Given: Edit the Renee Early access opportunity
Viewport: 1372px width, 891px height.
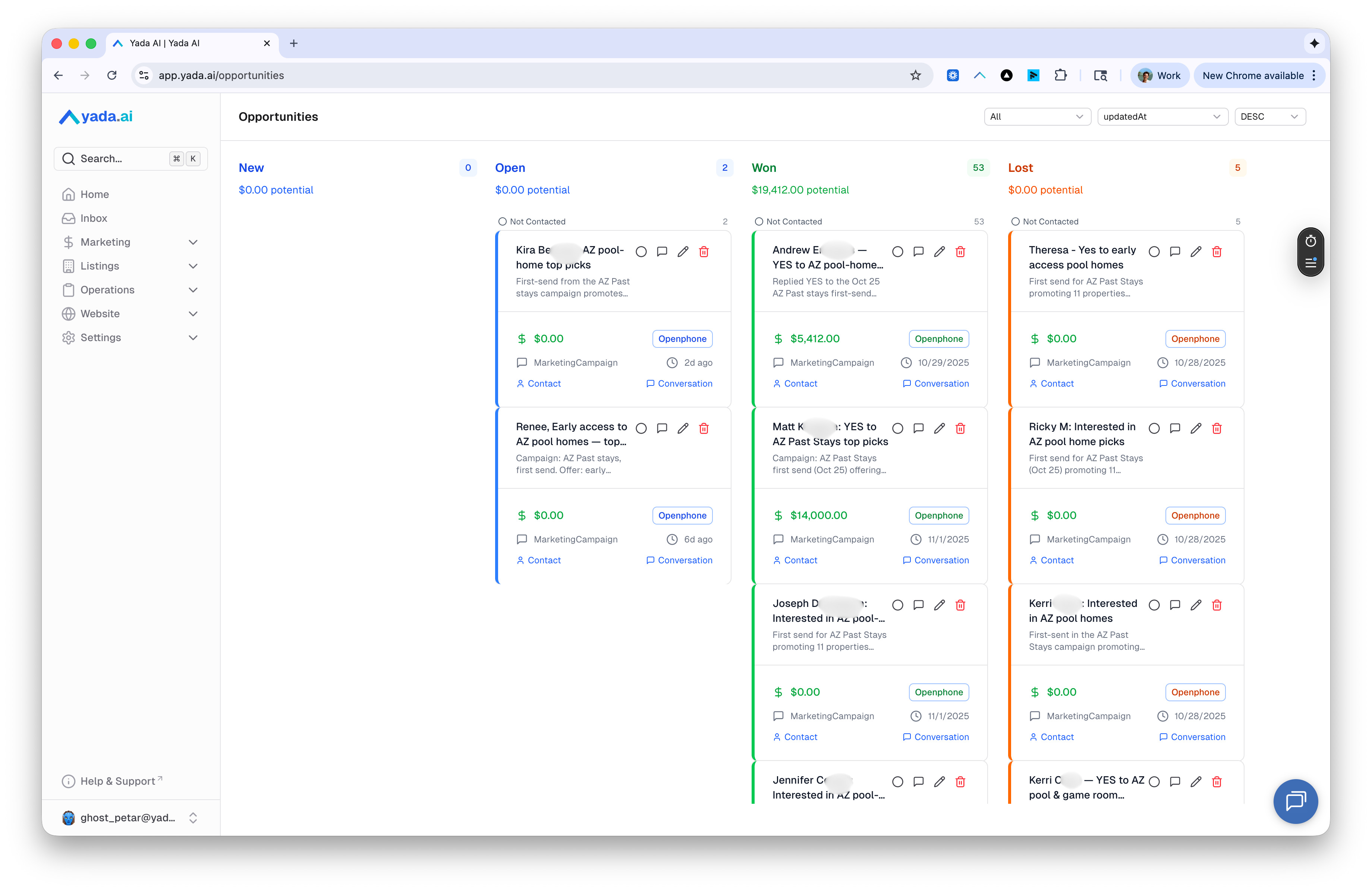Looking at the screenshot, I should (683, 428).
